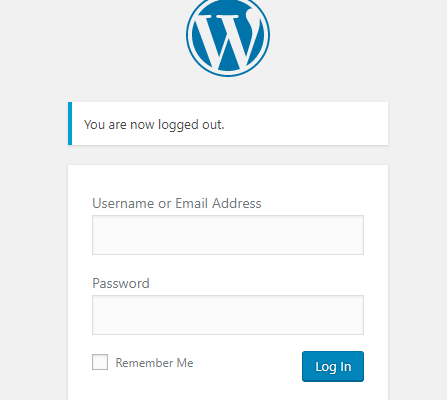Click the blue ring of the WordPress logo
Screen dimensions: 447x400
tap(189, 36)
